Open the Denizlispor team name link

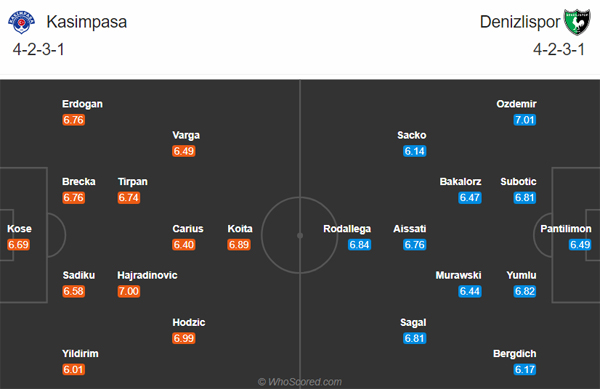click(520, 22)
